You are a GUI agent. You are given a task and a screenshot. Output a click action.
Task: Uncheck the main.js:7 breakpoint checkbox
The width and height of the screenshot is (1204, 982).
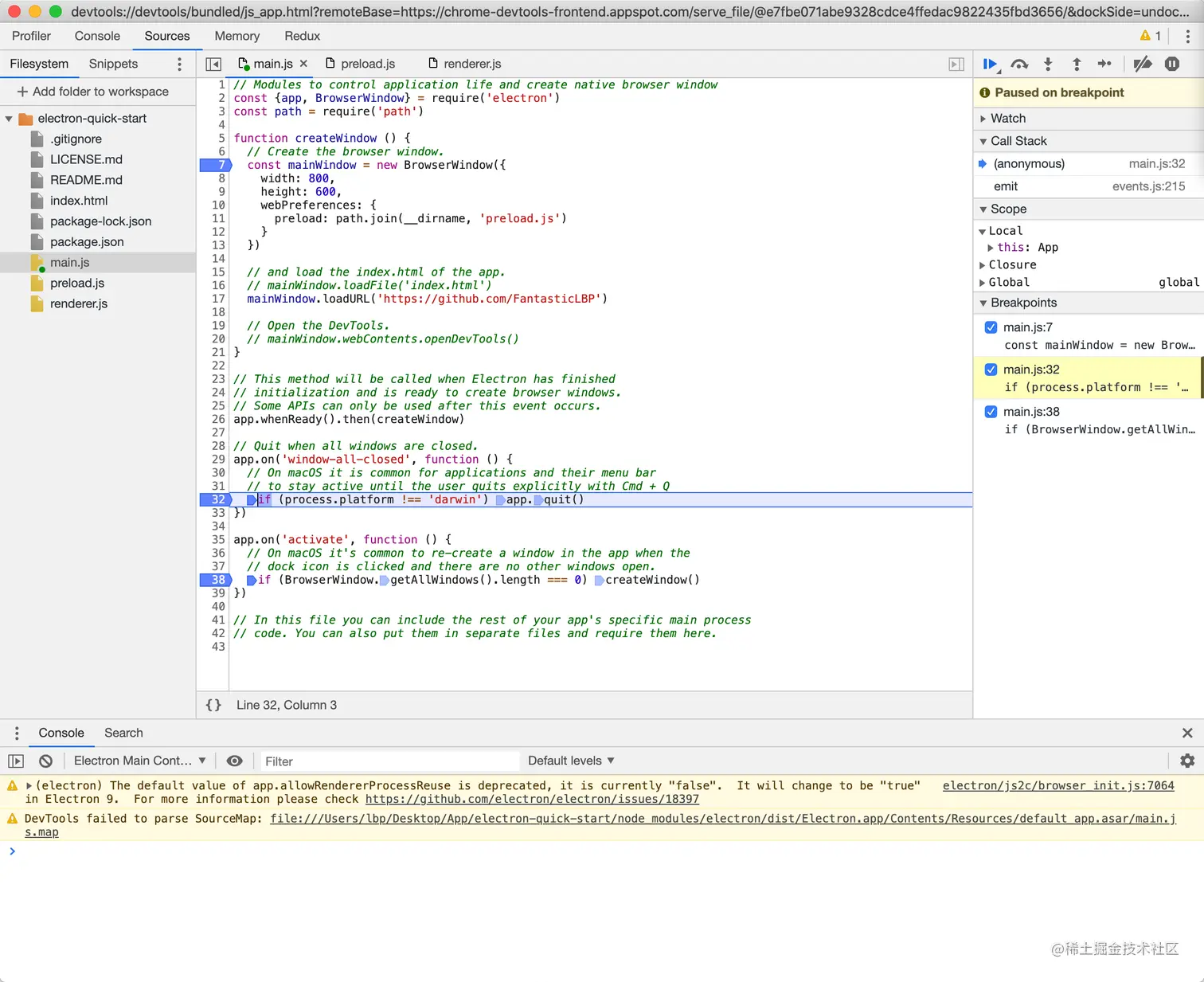(x=991, y=327)
